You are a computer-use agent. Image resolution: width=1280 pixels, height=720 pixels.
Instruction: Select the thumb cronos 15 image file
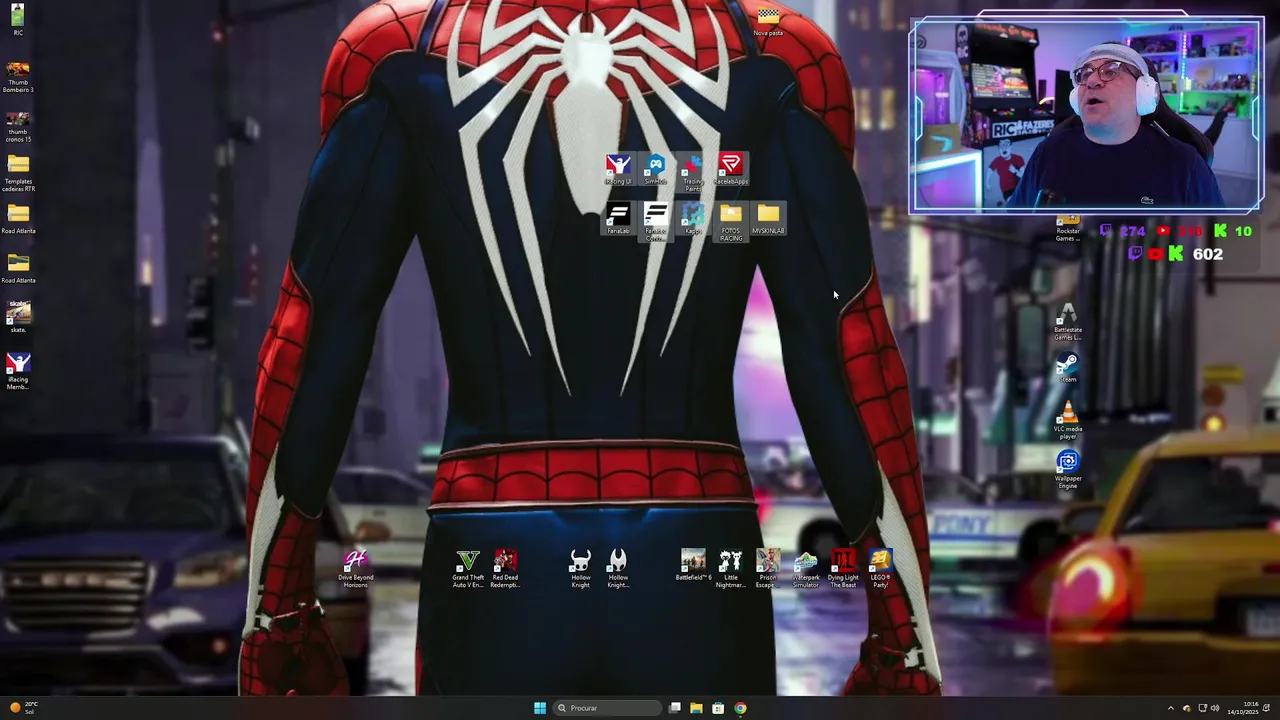[18, 127]
